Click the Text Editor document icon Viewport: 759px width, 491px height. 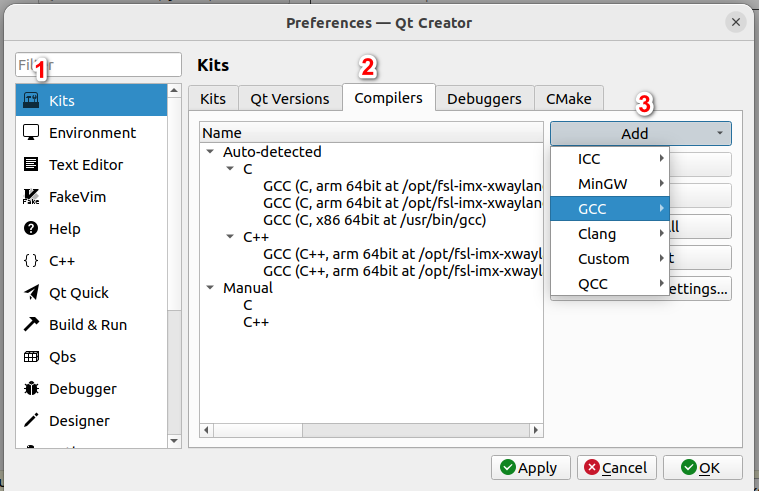point(31,165)
